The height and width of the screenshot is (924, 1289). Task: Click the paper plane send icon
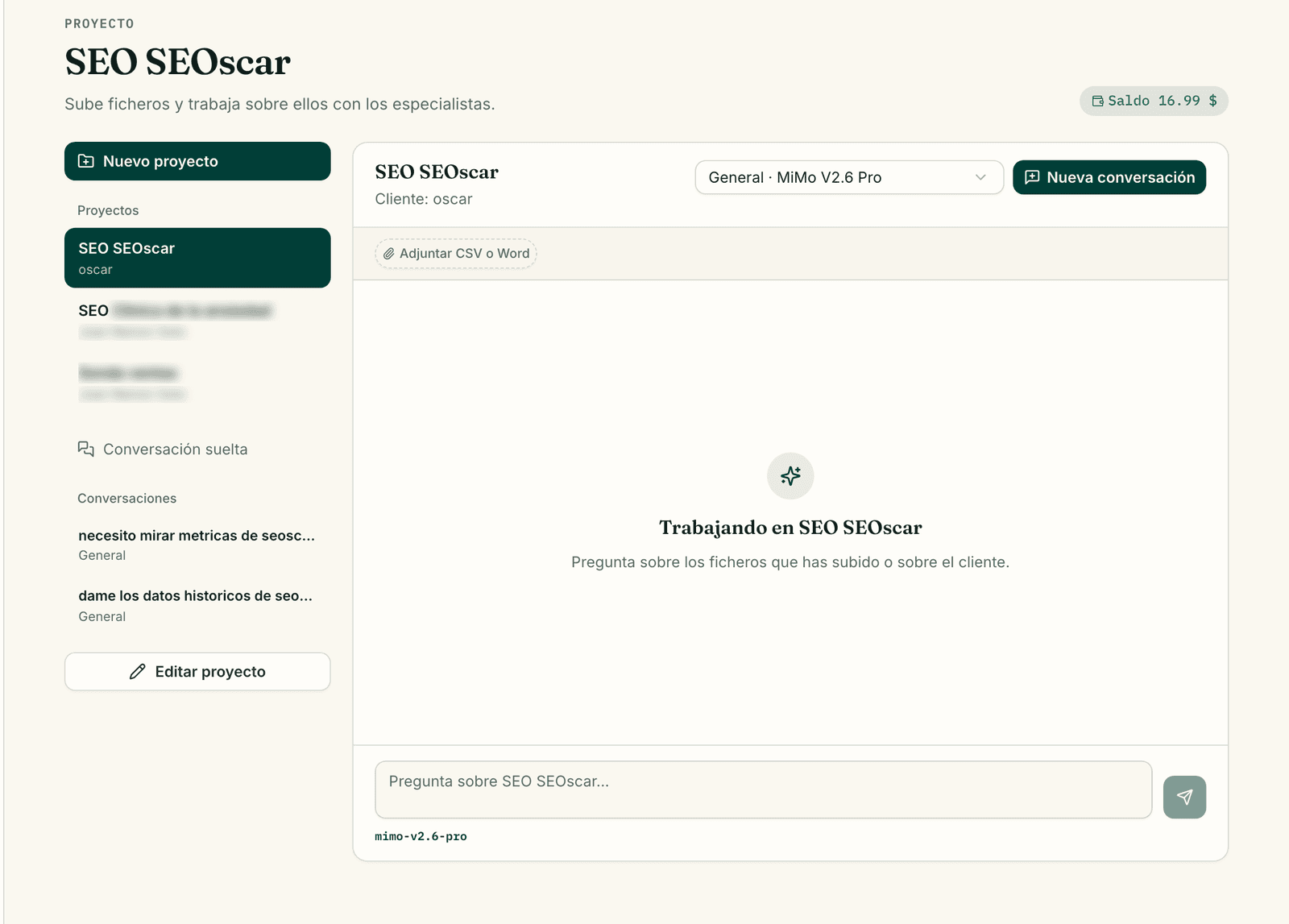[1184, 797]
